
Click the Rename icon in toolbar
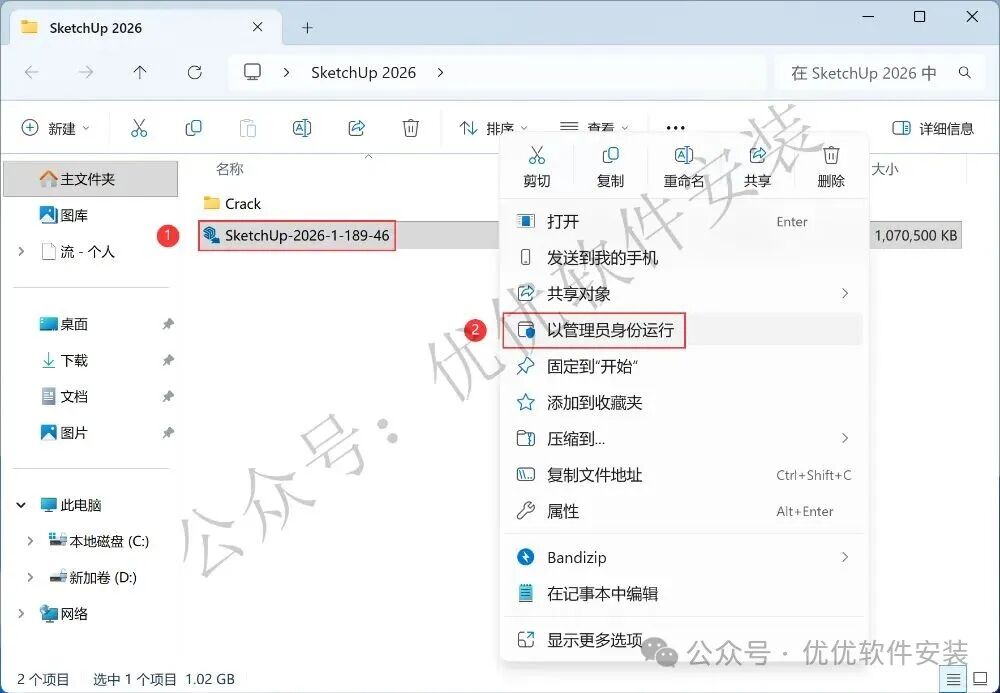(302, 128)
